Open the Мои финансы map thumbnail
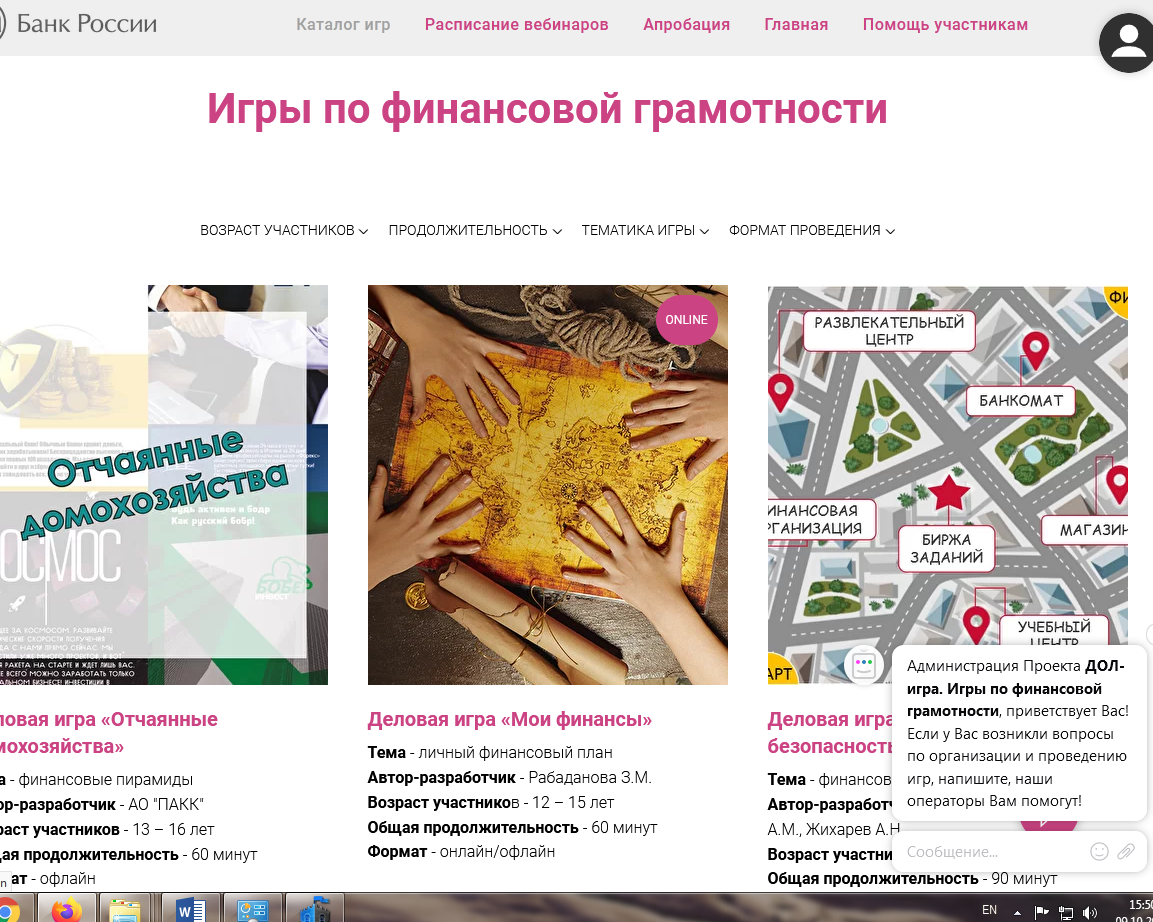The width and height of the screenshot is (1153, 922). 548,485
